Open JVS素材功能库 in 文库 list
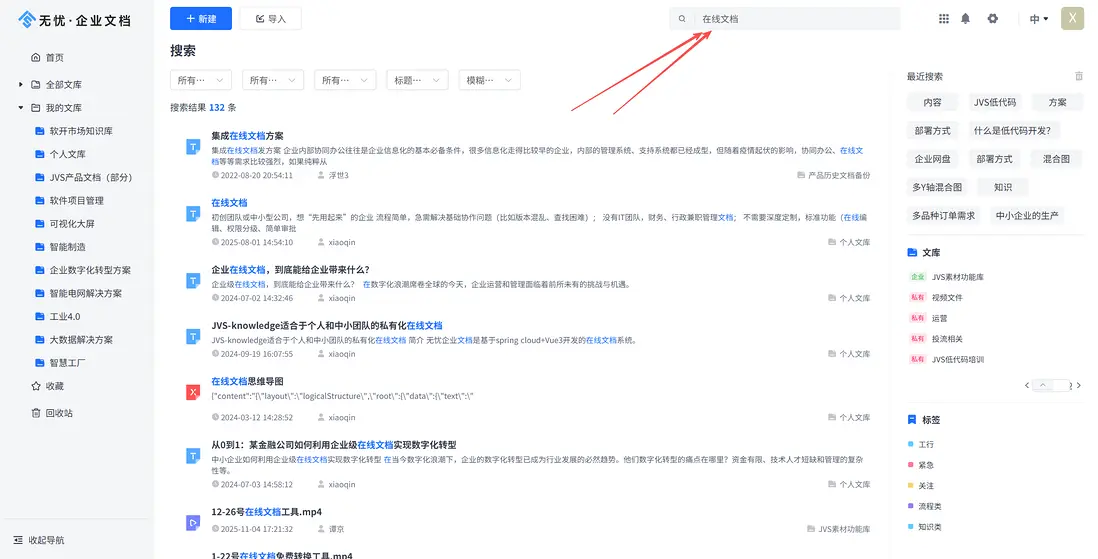The image size is (1098, 559). [x=957, y=277]
